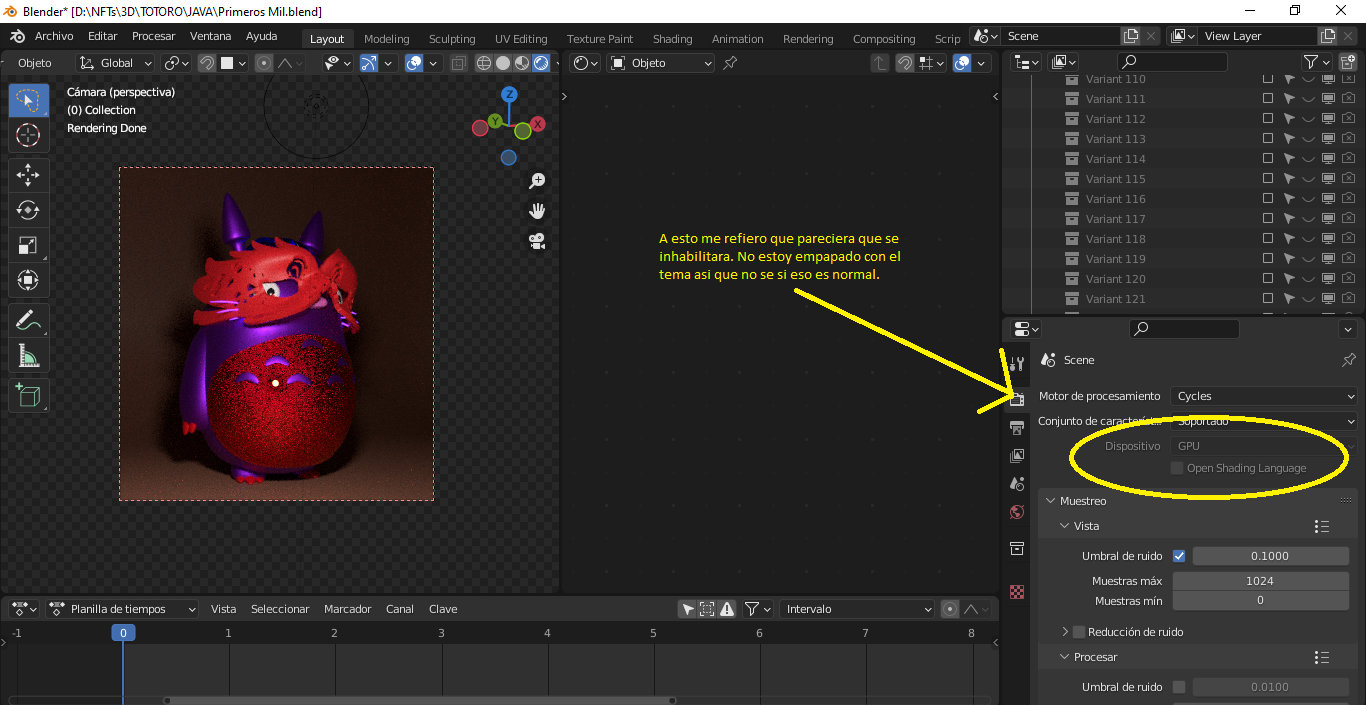Switch viewport to rendered shading

coord(541,63)
